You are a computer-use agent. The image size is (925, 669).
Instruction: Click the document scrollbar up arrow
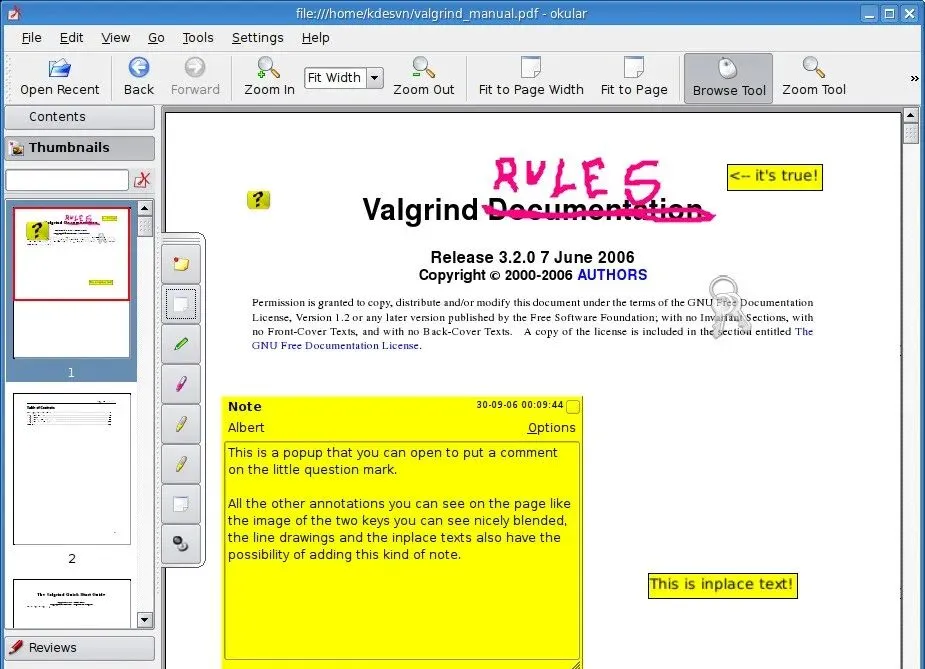pyautogui.click(x=911, y=115)
